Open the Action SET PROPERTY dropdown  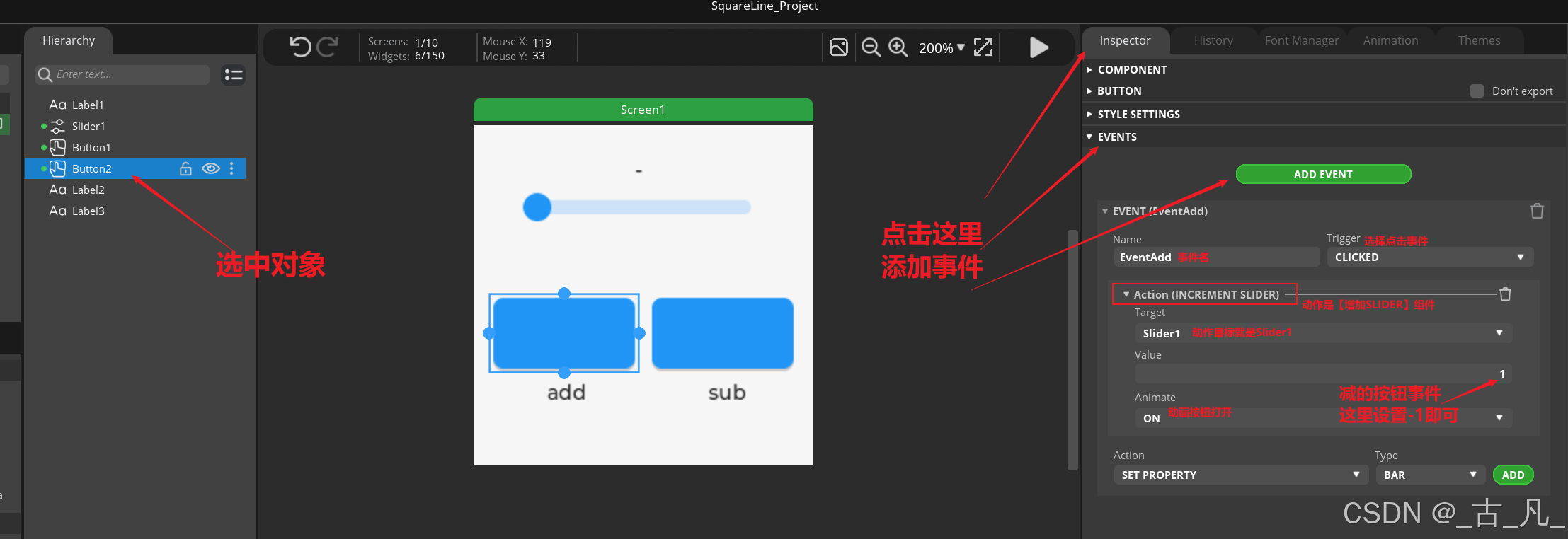click(1241, 475)
